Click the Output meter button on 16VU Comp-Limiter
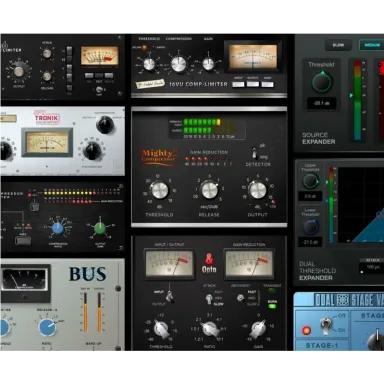The image size is (384, 384). tap(253, 84)
